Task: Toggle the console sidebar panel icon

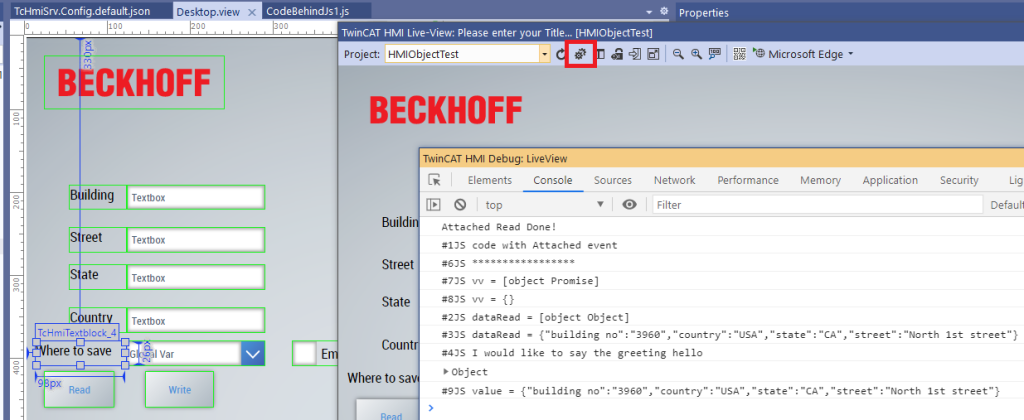Action: pos(435,205)
